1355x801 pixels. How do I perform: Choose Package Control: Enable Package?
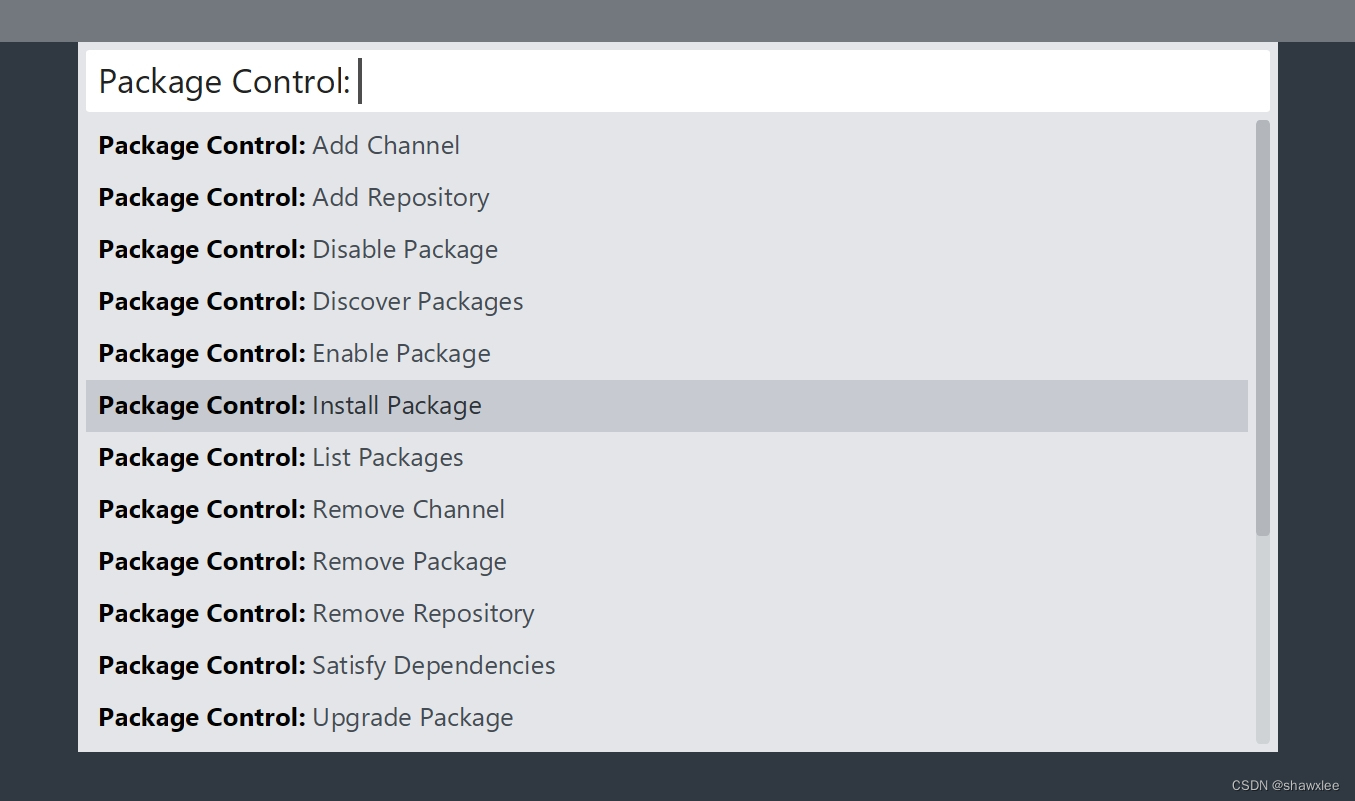[x=667, y=354]
